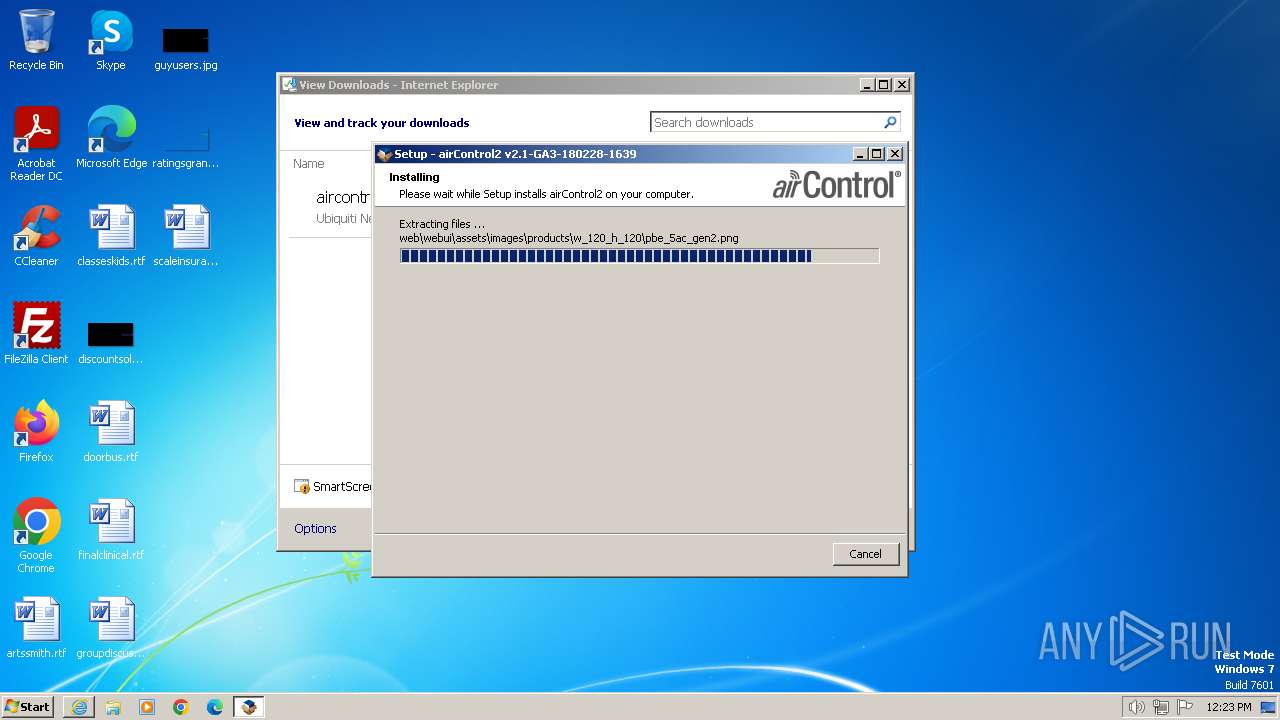Image resolution: width=1280 pixels, height=720 pixels.
Task: Click Name column header in downloads list
Action: click(308, 163)
